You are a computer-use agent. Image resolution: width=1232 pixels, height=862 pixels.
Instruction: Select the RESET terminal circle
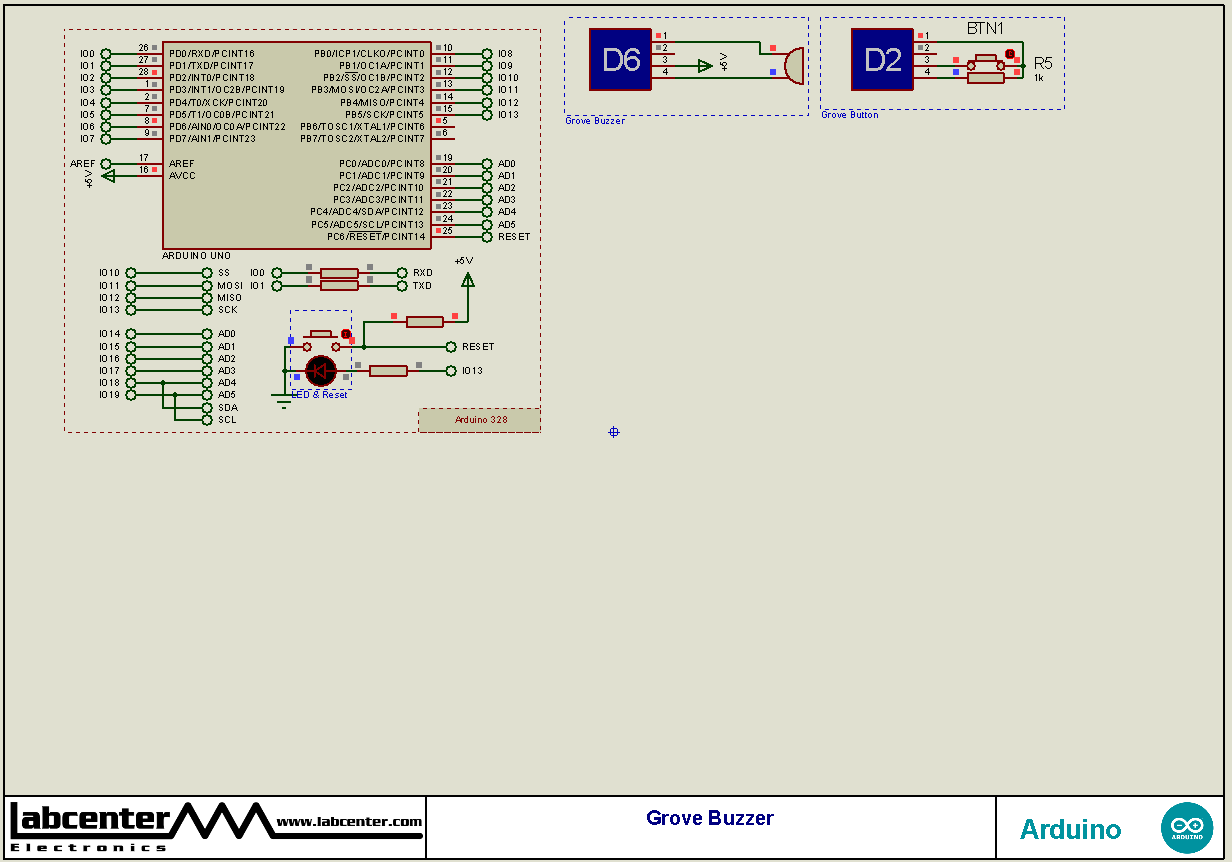coord(450,346)
